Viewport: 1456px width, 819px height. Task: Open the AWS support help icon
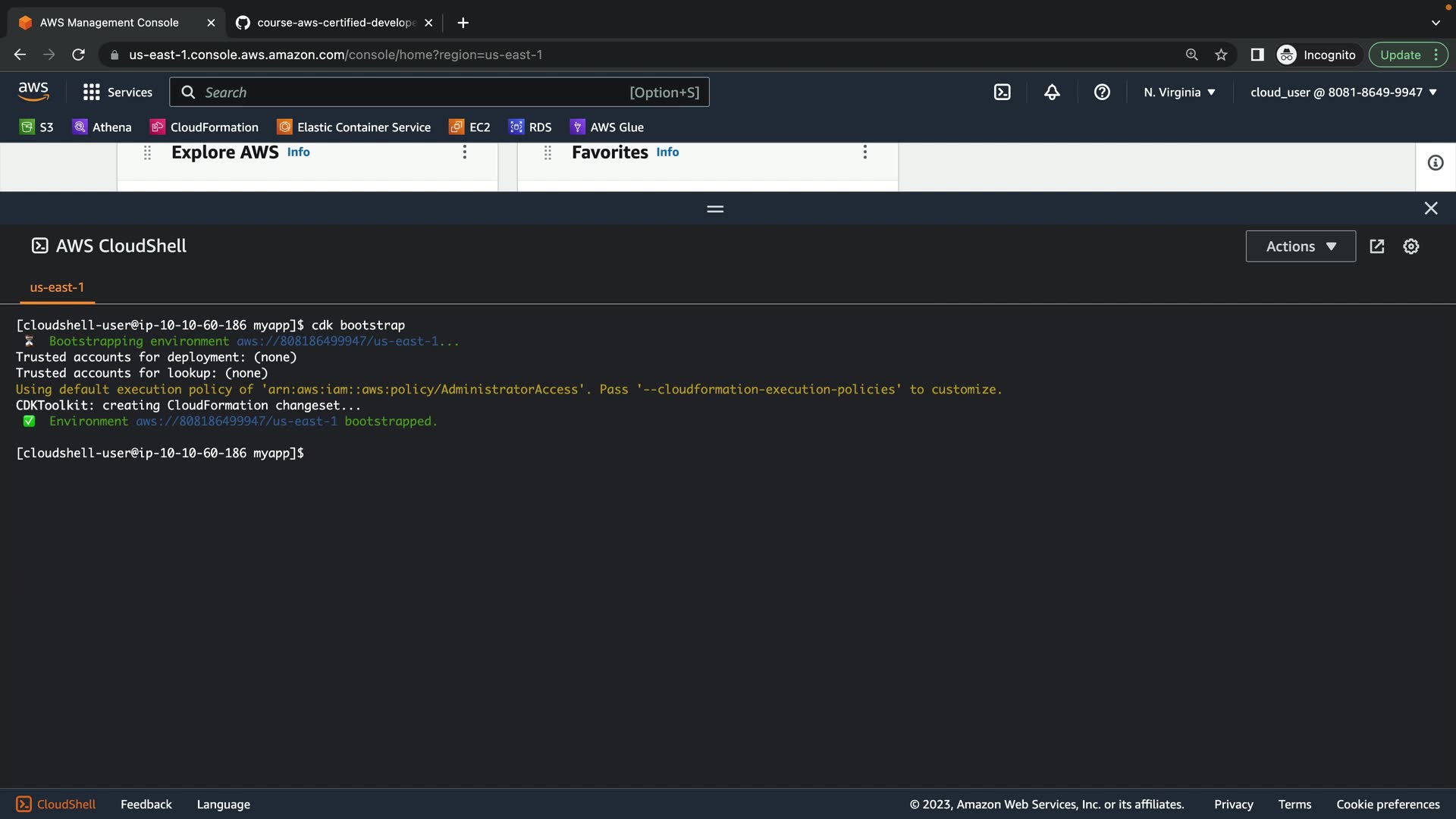point(1102,93)
